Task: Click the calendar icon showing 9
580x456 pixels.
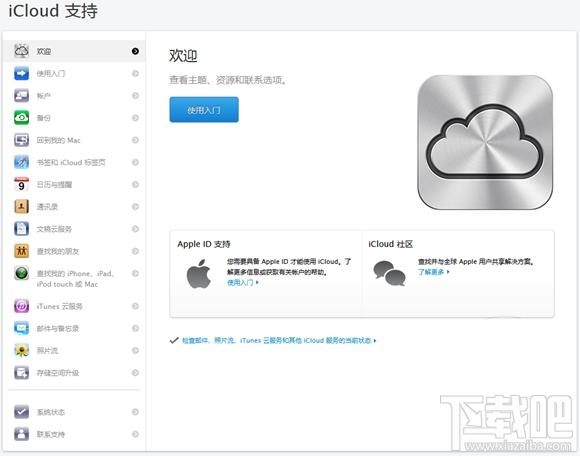Action: (x=21, y=184)
